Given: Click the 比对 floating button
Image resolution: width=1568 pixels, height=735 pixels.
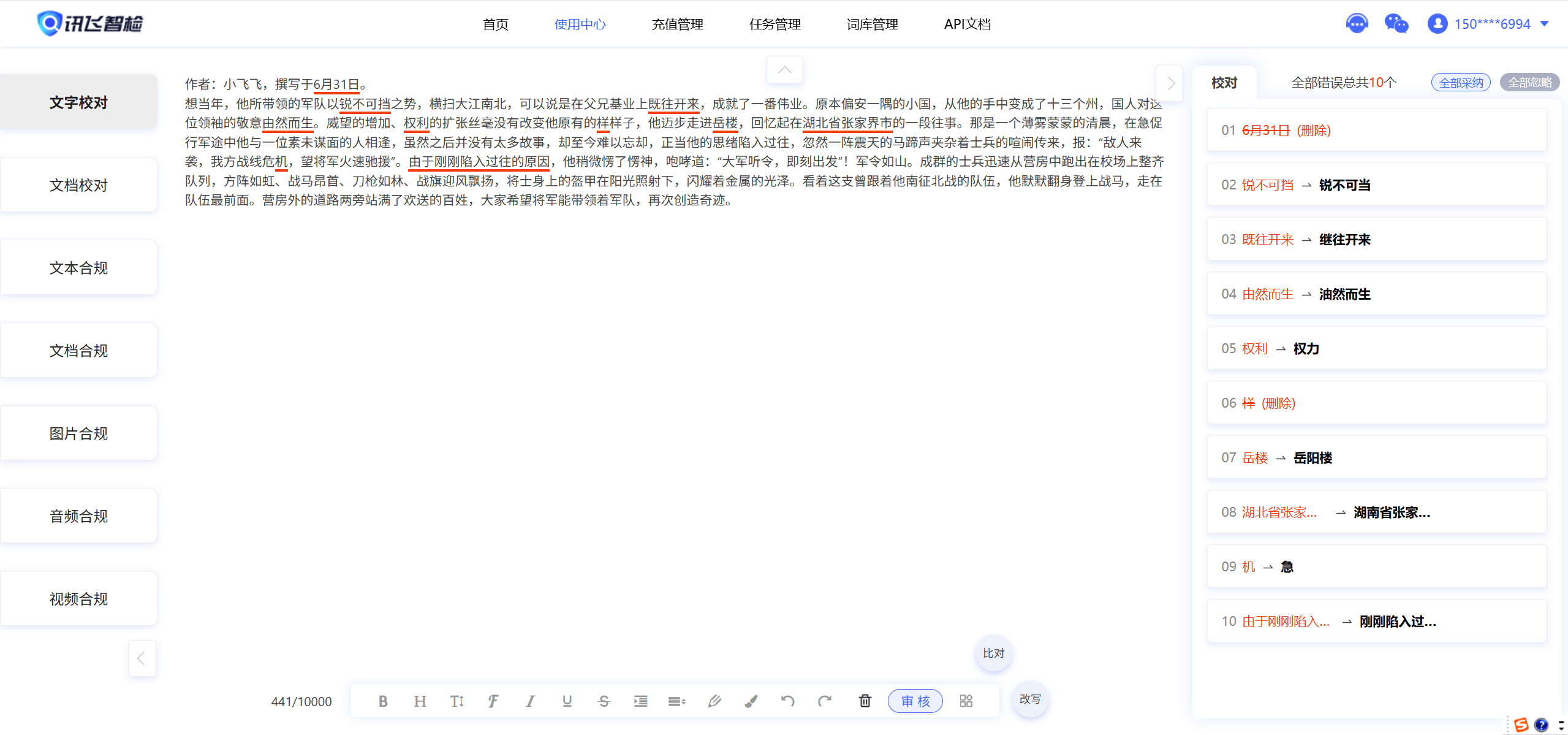Looking at the screenshot, I should [x=992, y=653].
